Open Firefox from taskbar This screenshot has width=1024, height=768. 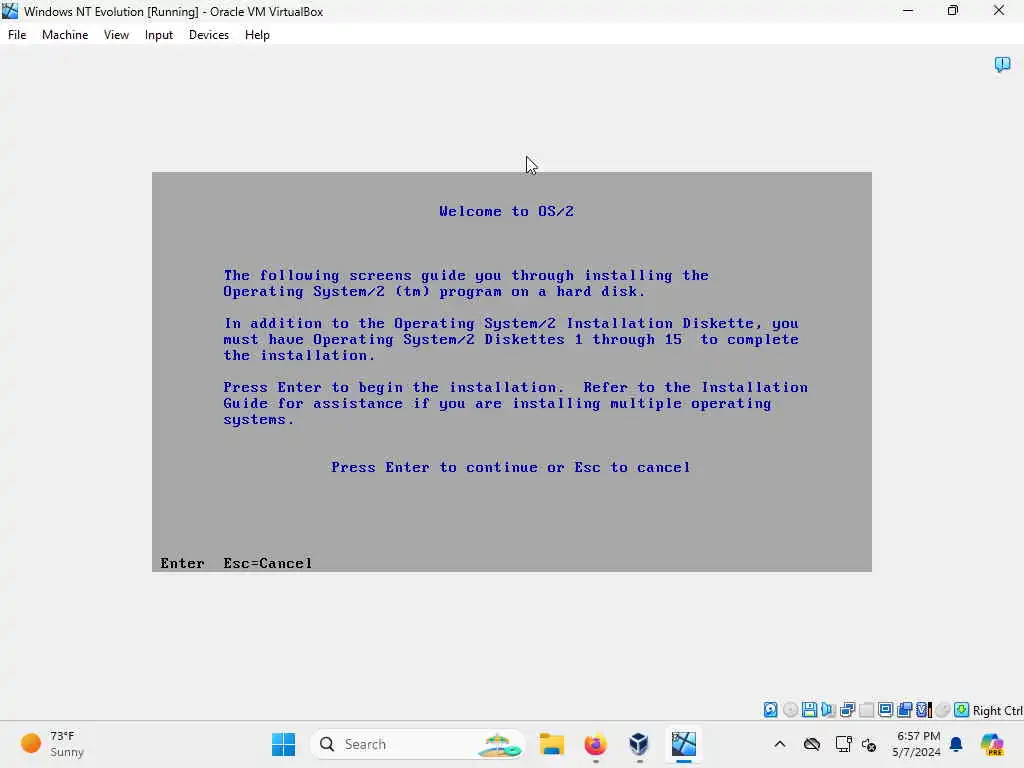point(596,744)
